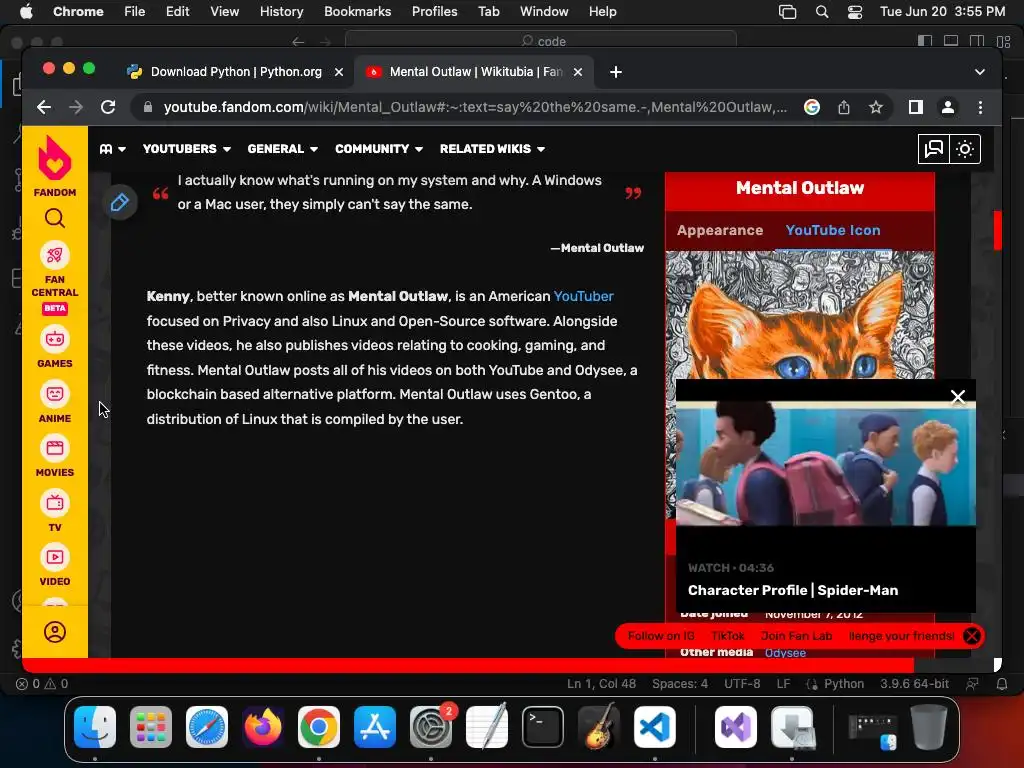This screenshot has height=768, width=1024.
Task: Click the blue pencil edit icon
Action: pyautogui.click(x=120, y=202)
